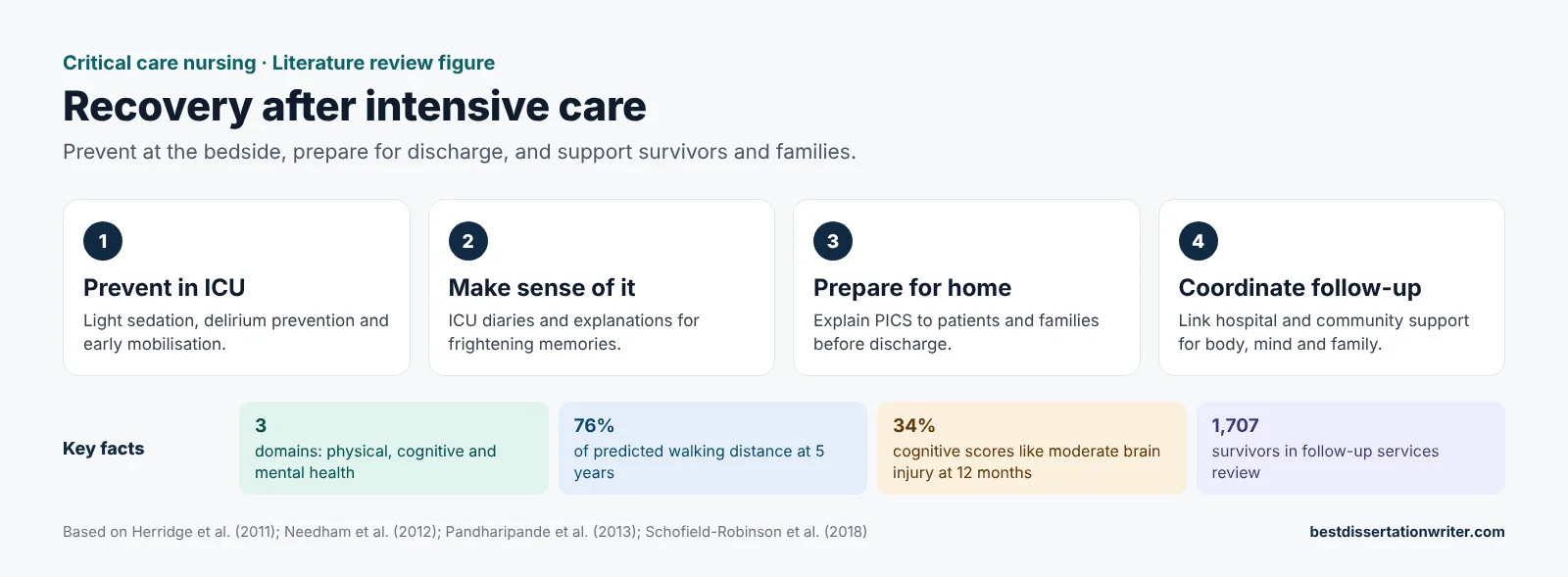Viewport: 1568px width, 577px height.
Task: Click the number 2 circle badge
Action: (x=467, y=241)
